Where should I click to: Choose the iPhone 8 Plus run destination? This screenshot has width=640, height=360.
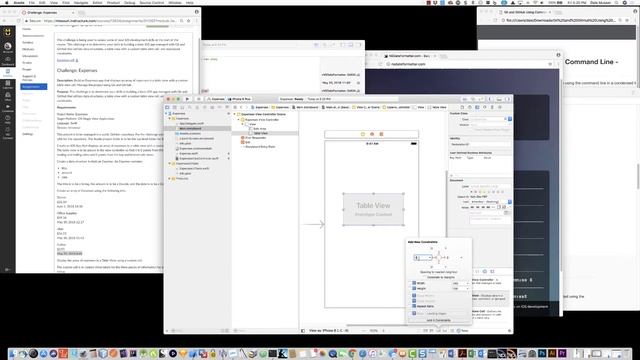pyautogui.click(x=239, y=99)
